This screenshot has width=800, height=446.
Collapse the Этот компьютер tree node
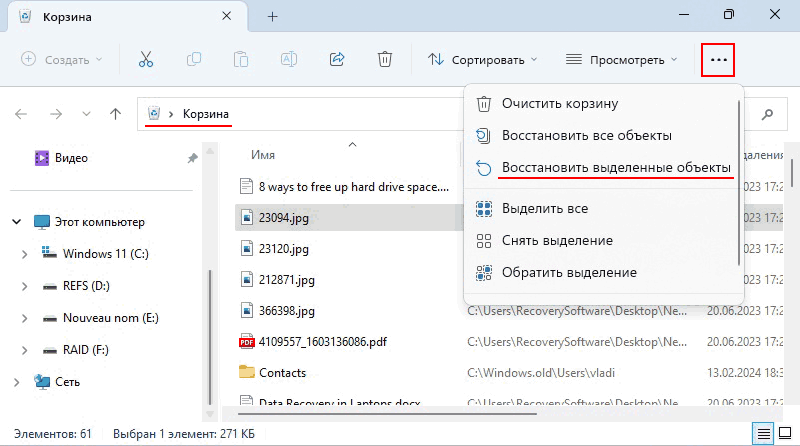[x=16, y=222]
